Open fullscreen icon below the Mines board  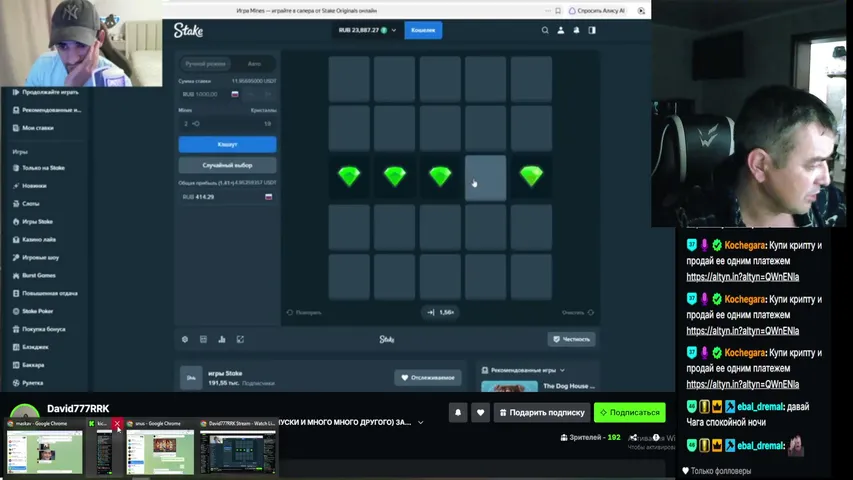tap(240, 339)
